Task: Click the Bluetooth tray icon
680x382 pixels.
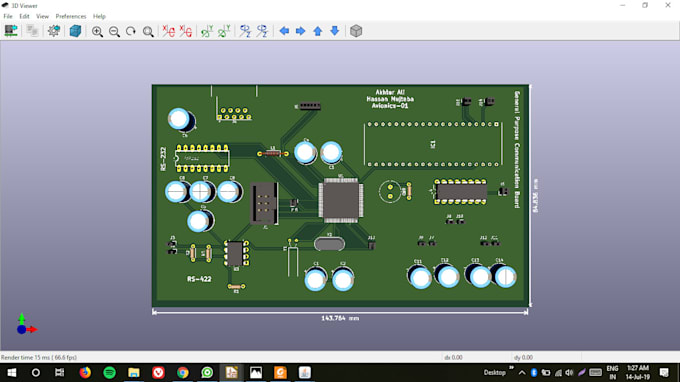Action: pyautogui.click(x=534, y=372)
